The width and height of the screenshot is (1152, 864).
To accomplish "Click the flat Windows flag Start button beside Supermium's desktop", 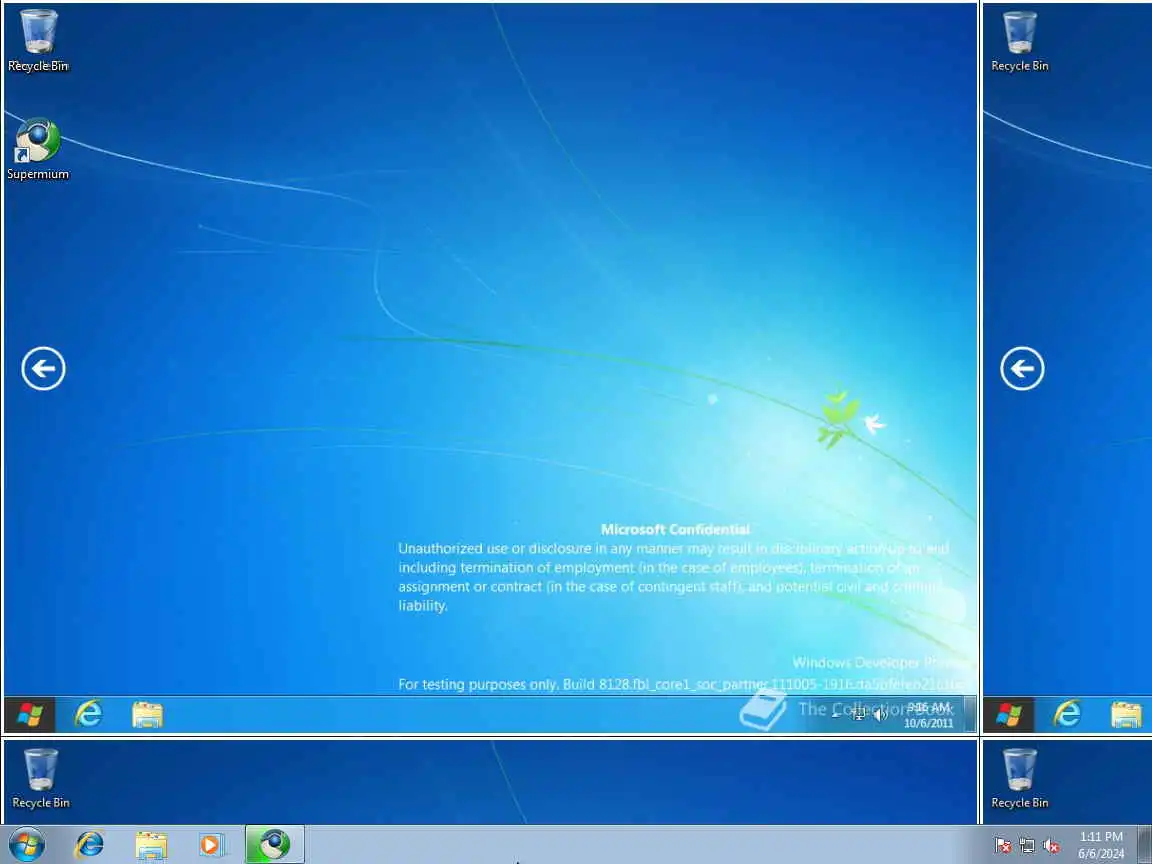I will coord(29,714).
